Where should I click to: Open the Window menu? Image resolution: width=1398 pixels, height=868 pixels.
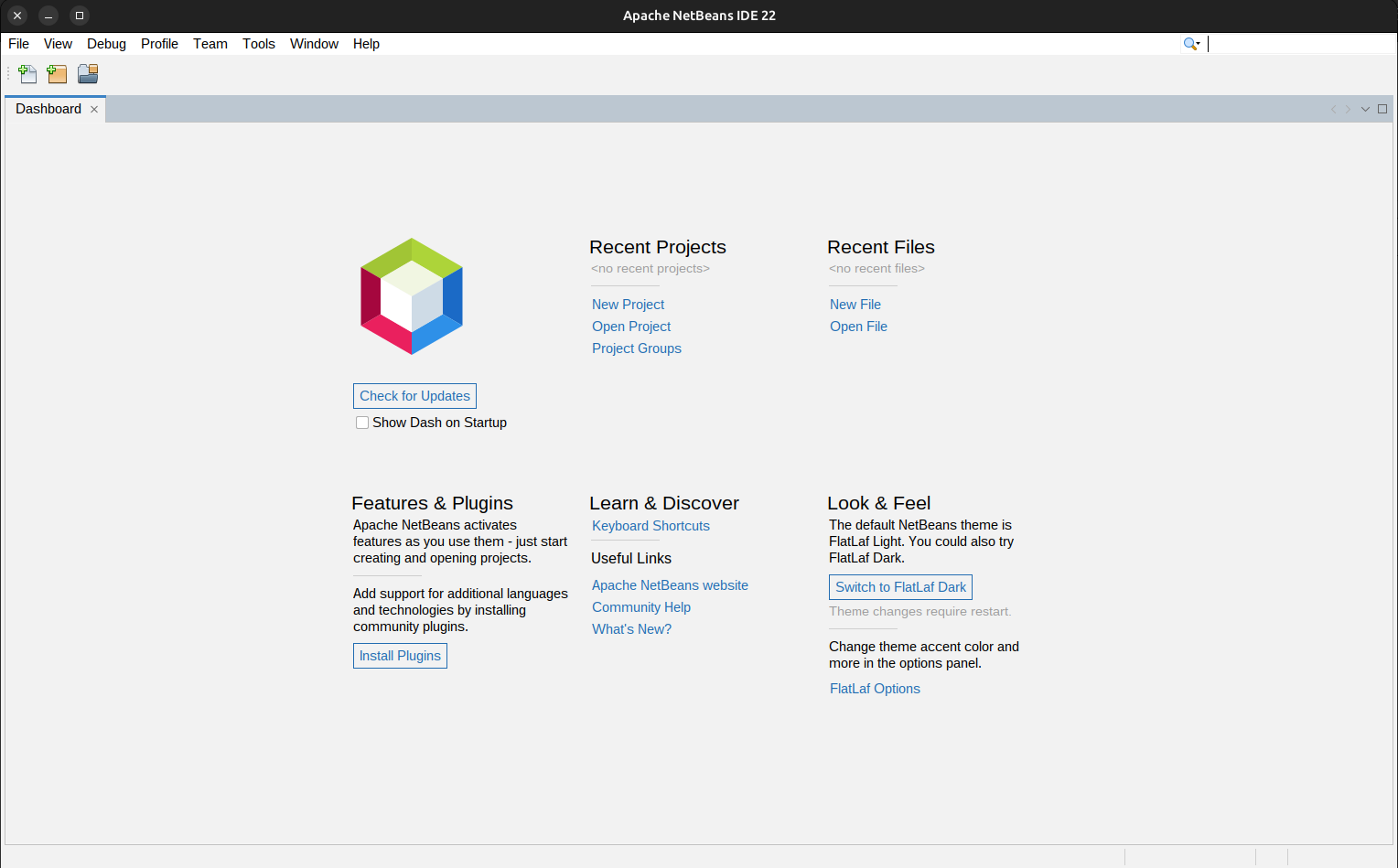314,43
